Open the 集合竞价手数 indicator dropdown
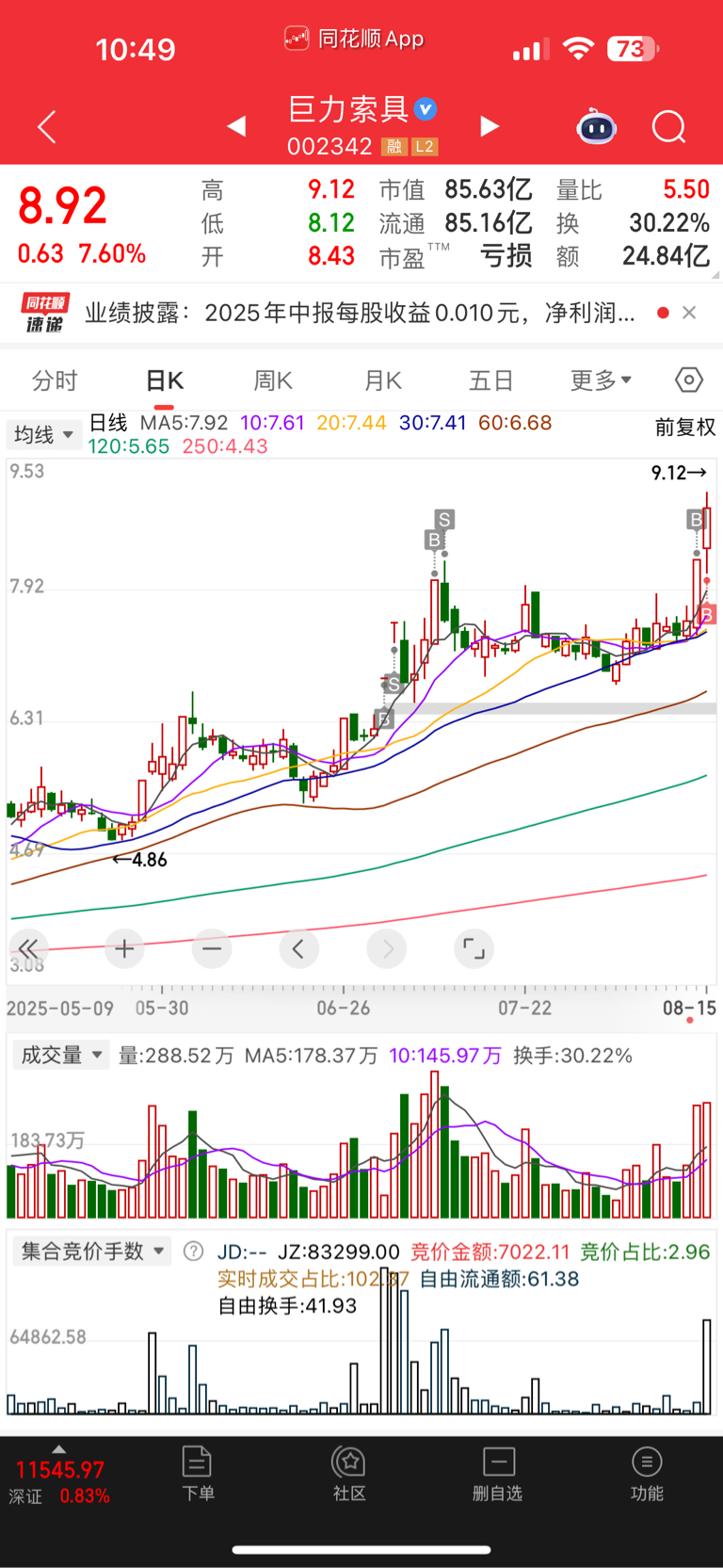 [x=92, y=1252]
